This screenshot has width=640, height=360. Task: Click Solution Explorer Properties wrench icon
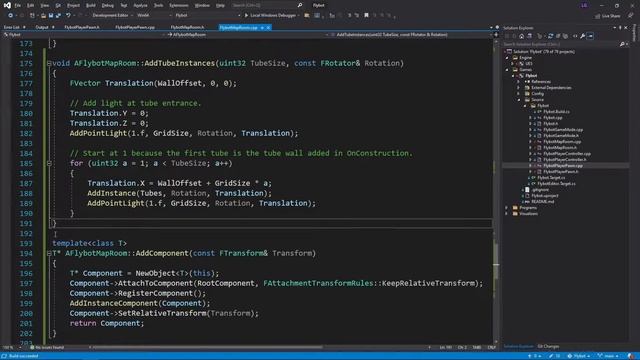[x=582, y=36]
